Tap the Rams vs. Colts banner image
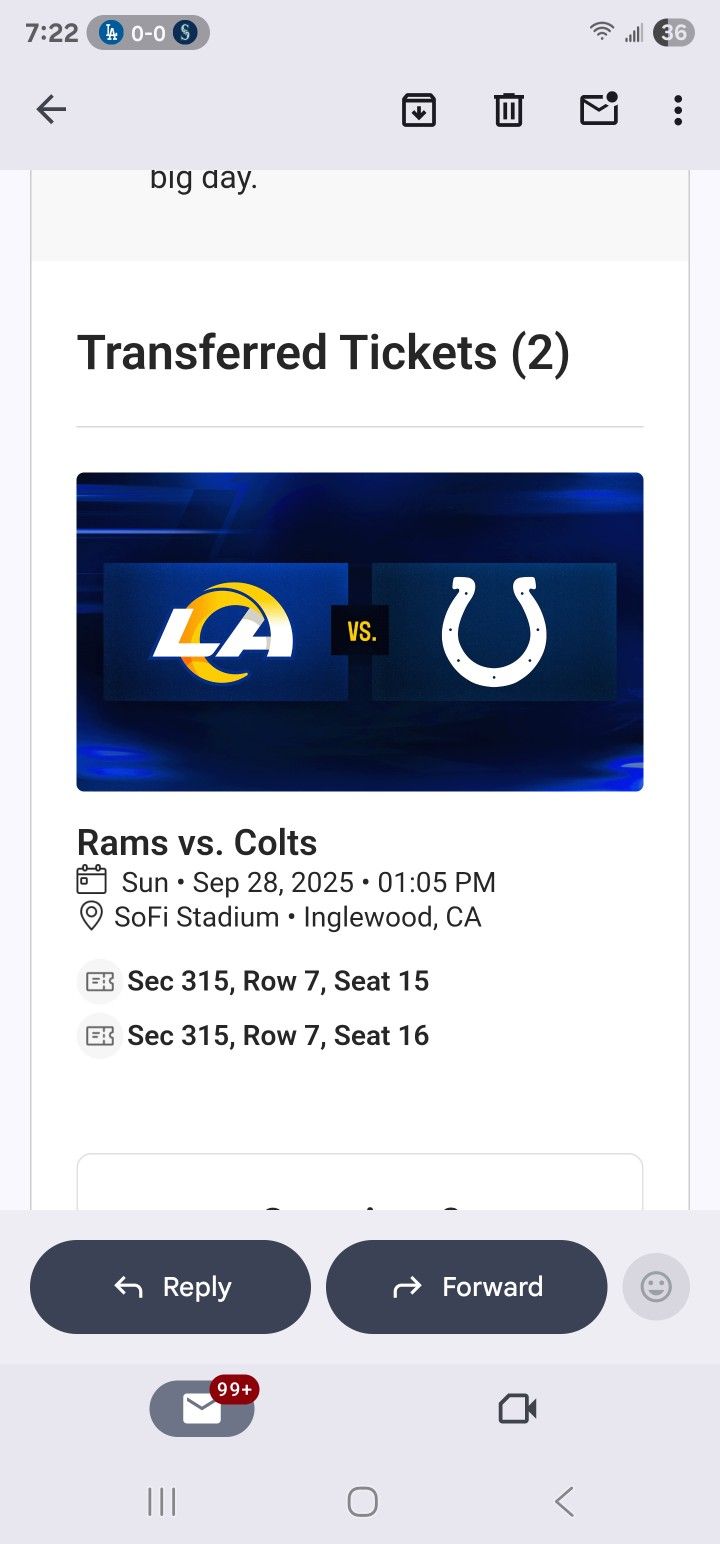This screenshot has height=1544, width=720. point(360,632)
